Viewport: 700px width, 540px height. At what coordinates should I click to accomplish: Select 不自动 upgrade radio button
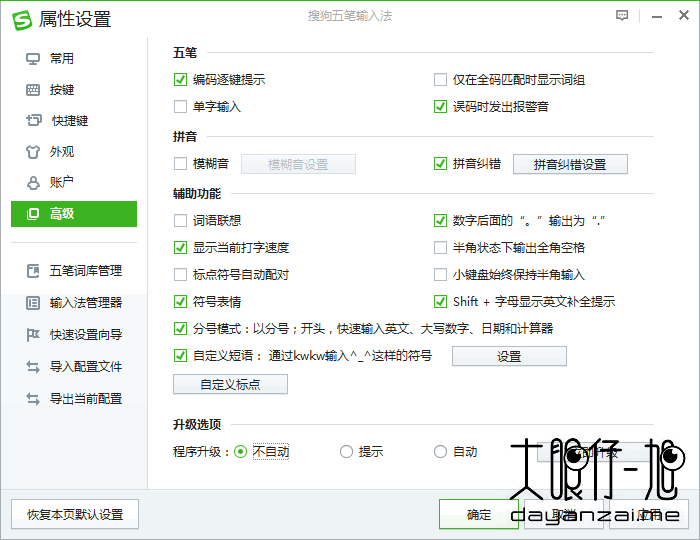point(241,452)
